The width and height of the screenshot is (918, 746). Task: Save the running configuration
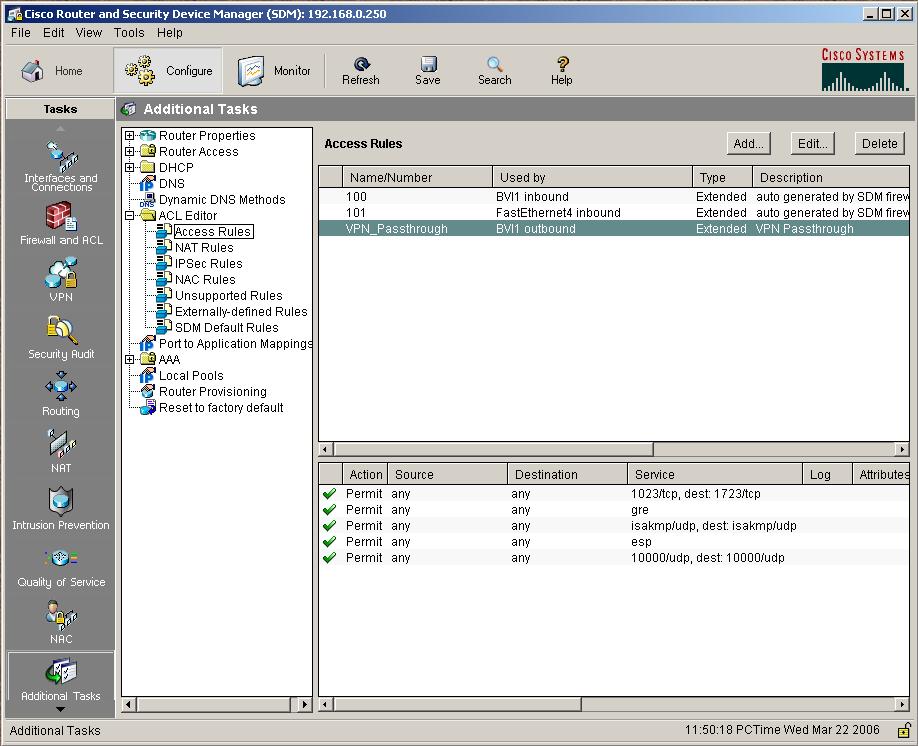(427, 71)
